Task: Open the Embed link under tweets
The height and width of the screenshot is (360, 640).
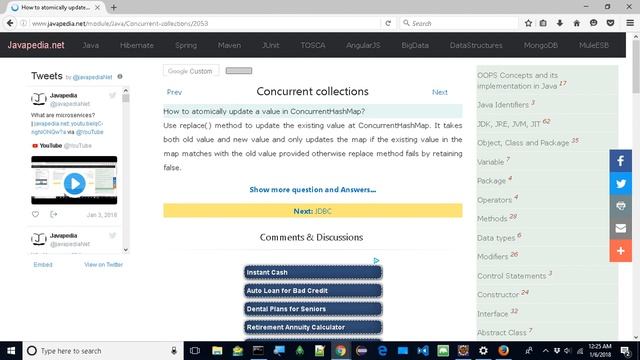Action: (43, 264)
